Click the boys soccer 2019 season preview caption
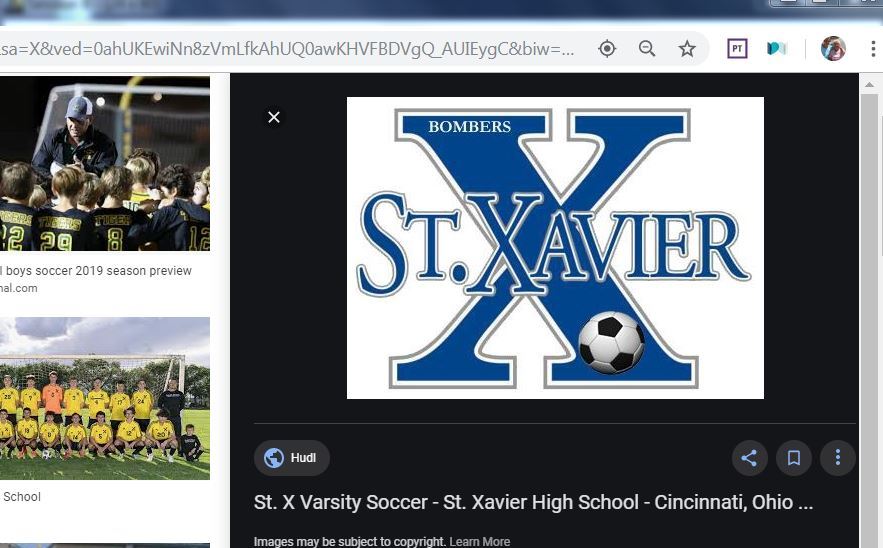Image resolution: width=883 pixels, height=548 pixels. click(x=97, y=271)
